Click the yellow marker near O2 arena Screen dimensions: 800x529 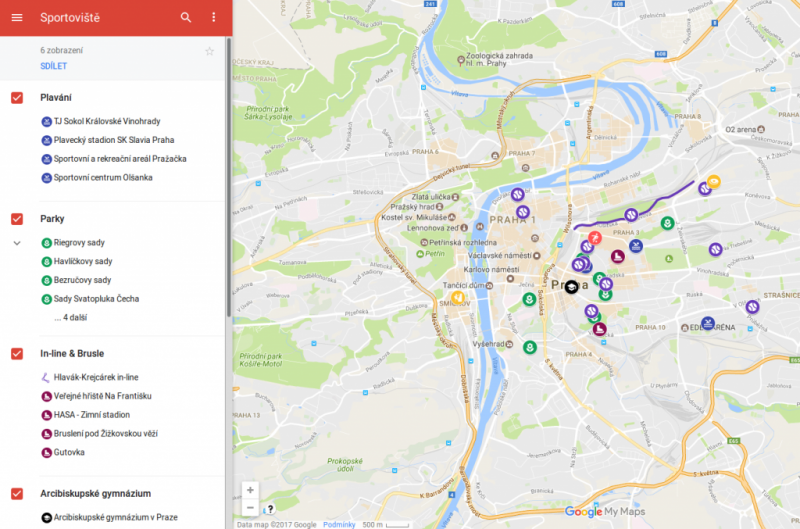click(713, 182)
